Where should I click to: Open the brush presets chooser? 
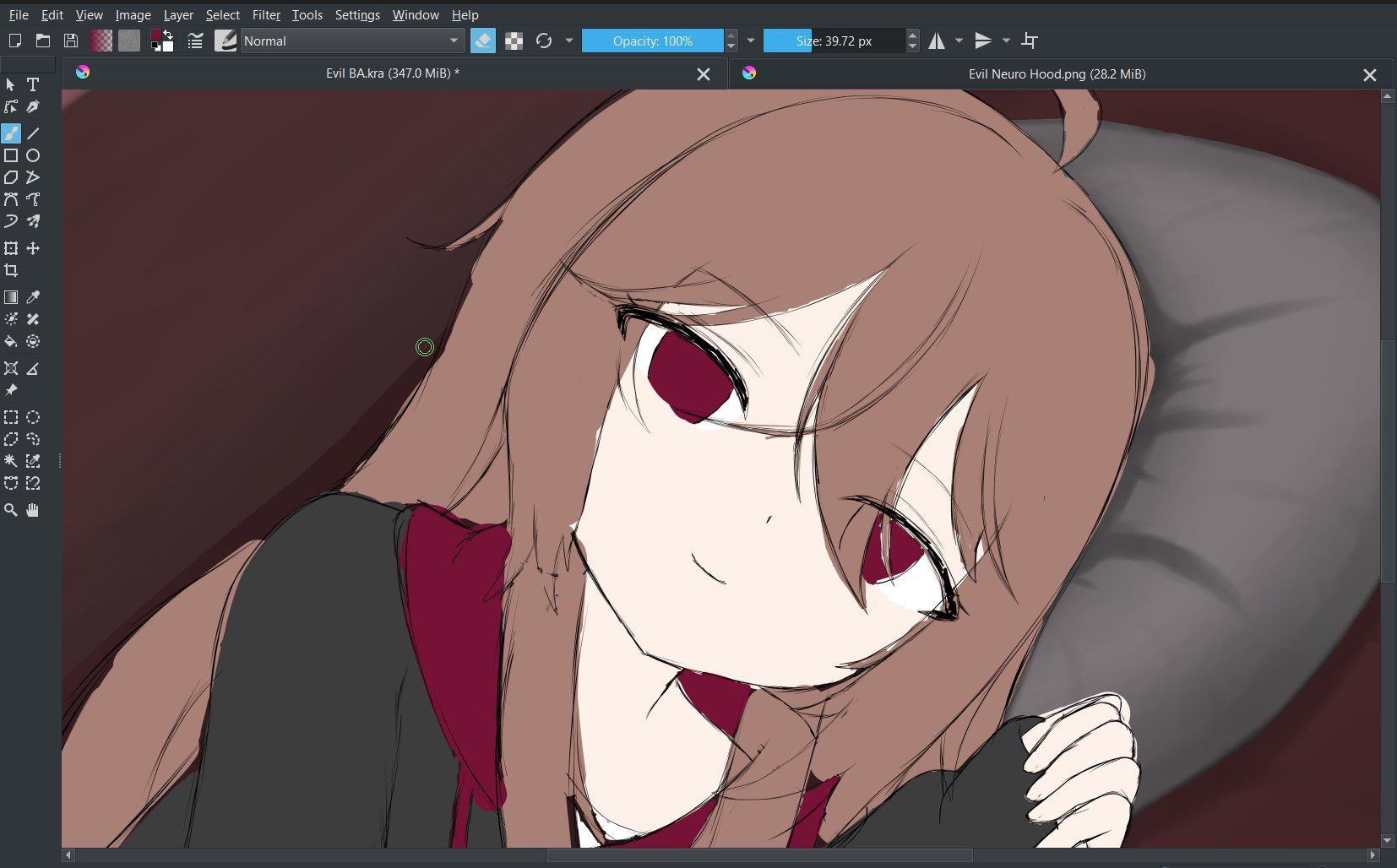(226, 41)
